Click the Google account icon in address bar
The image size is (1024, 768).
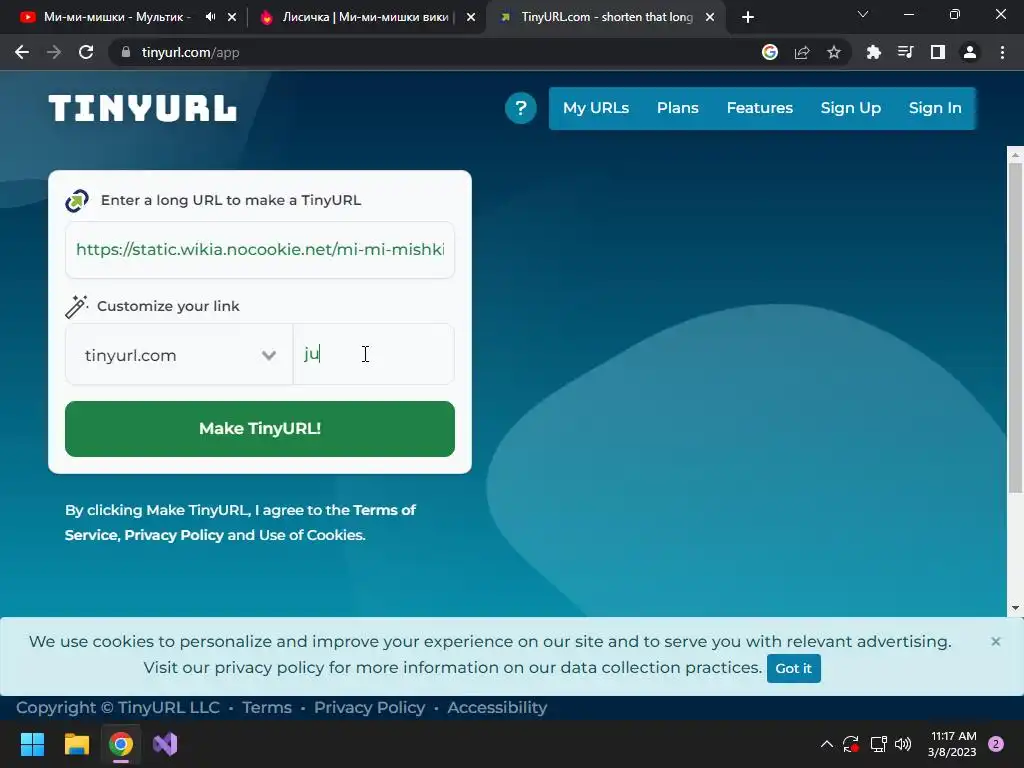(x=770, y=52)
